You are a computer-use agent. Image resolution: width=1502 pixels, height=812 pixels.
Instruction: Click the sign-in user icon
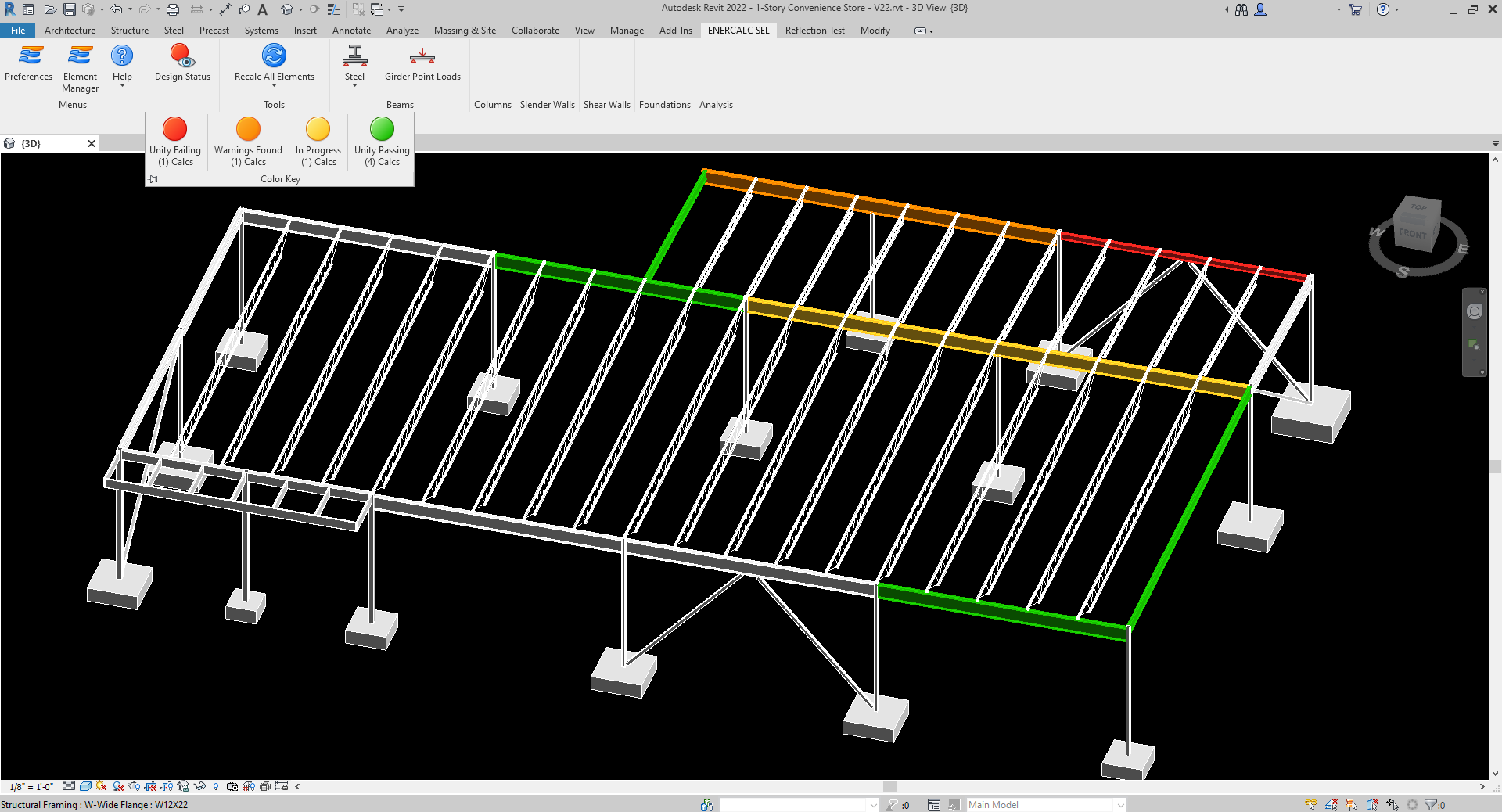click(1260, 9)
